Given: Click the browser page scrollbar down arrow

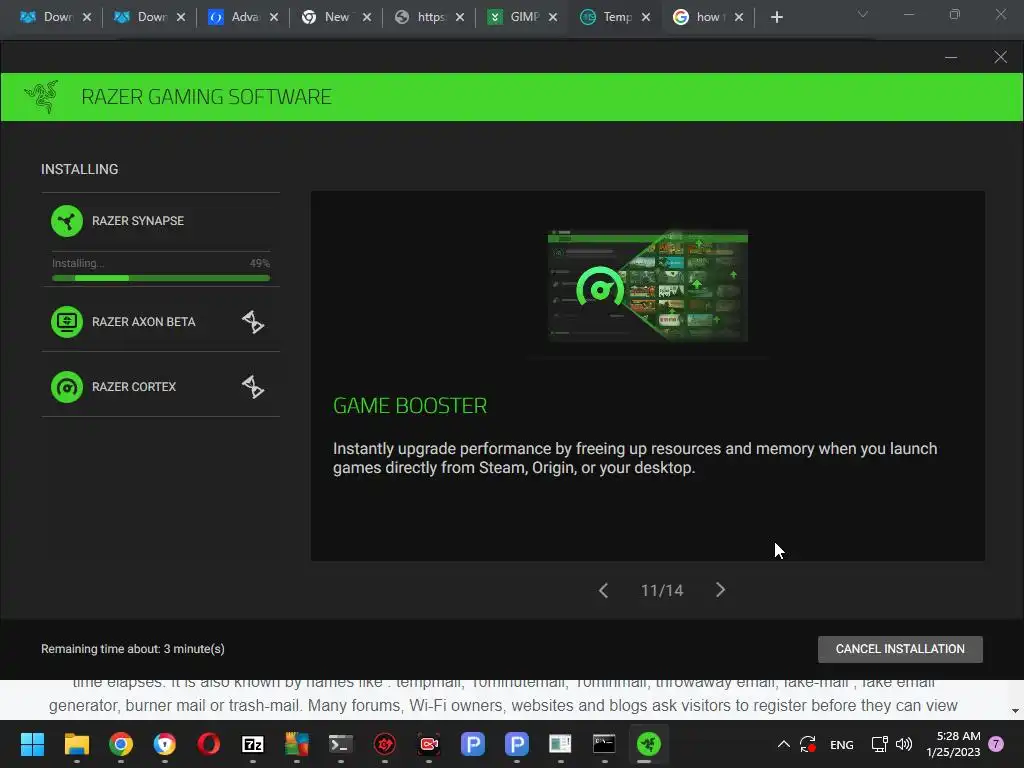Looking at the screenshot, I should [1015, 711].
